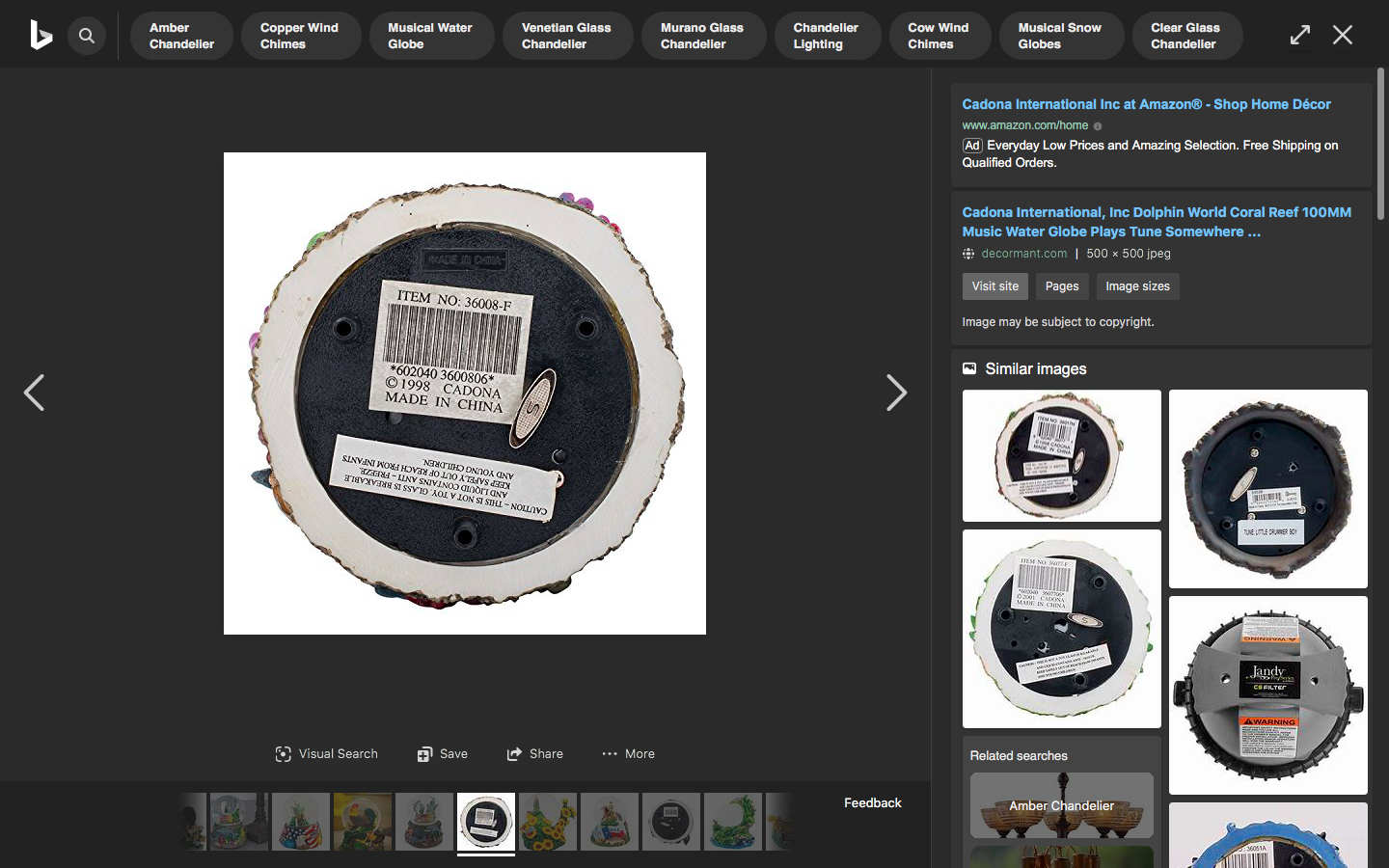1389x868 pixels.
Task: Click the main globe base image
Action: tap(465, 393)
